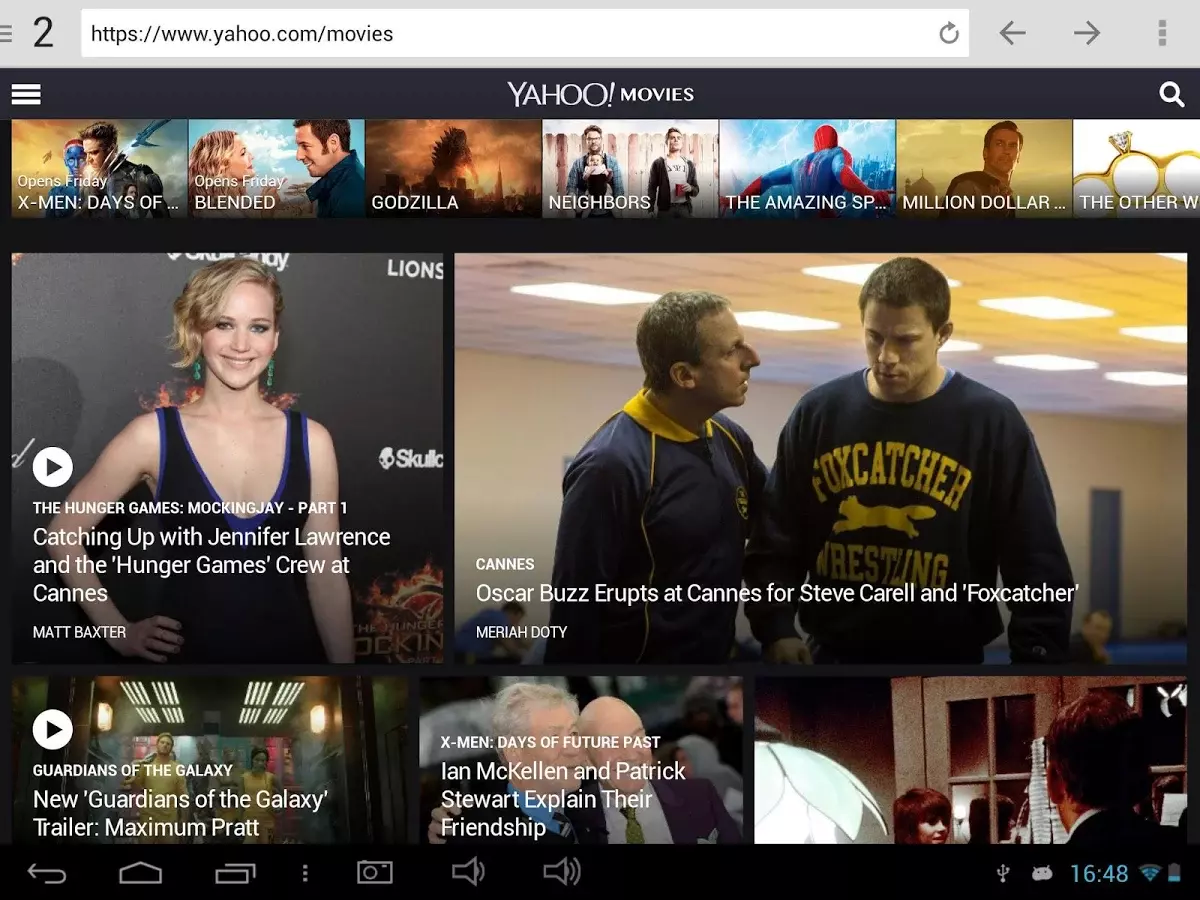This screenshot has width=1200, height=900.
Task: Lower volume with speaker icon
Action: click(x=467, y=872)
